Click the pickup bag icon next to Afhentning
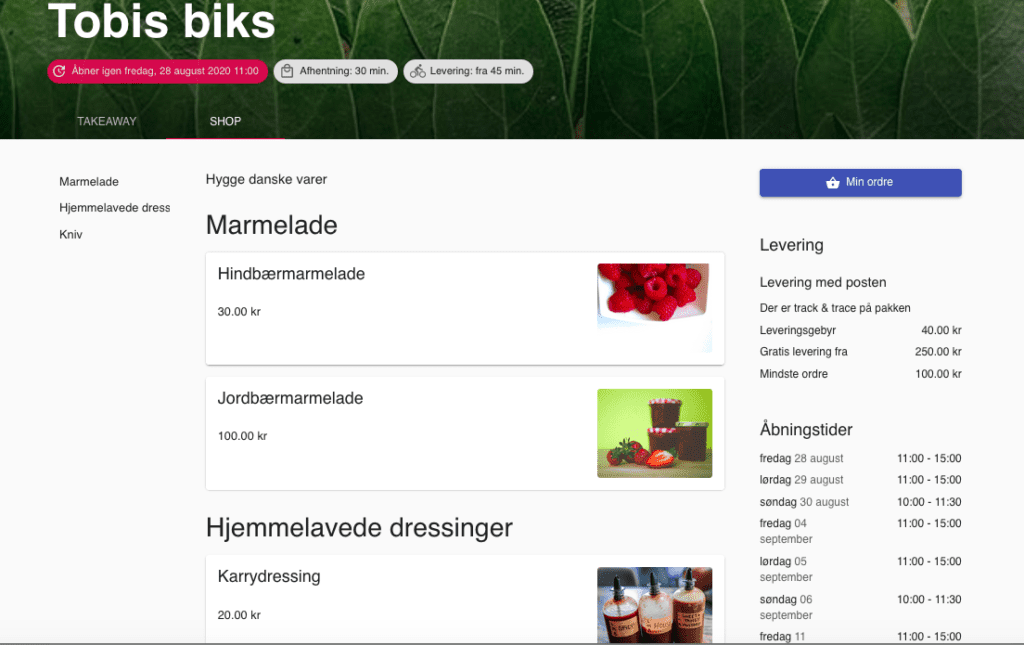This screenshot has height=645, width=1024. pos(287,71)
